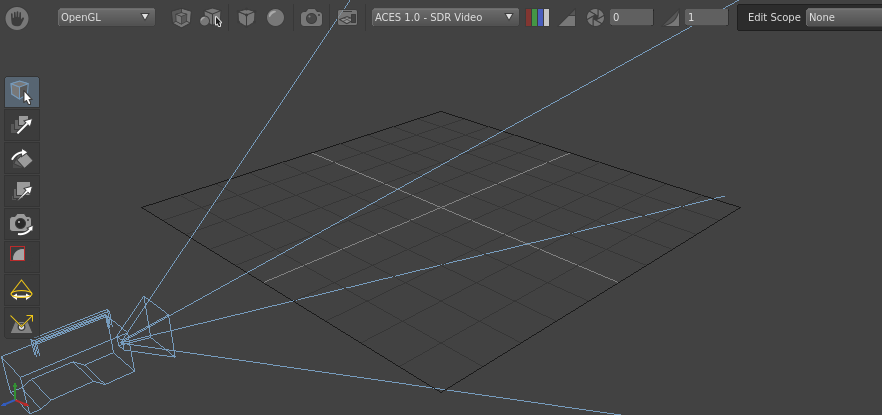Select the camera orbit tool
Viewport: 882px width, 415px height.
22,224
